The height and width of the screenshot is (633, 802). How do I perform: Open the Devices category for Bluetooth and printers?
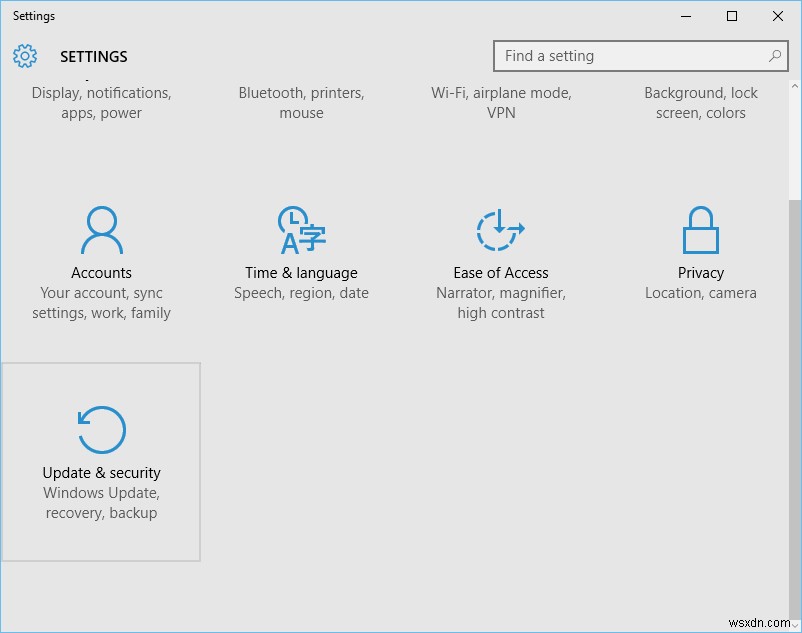301,103
